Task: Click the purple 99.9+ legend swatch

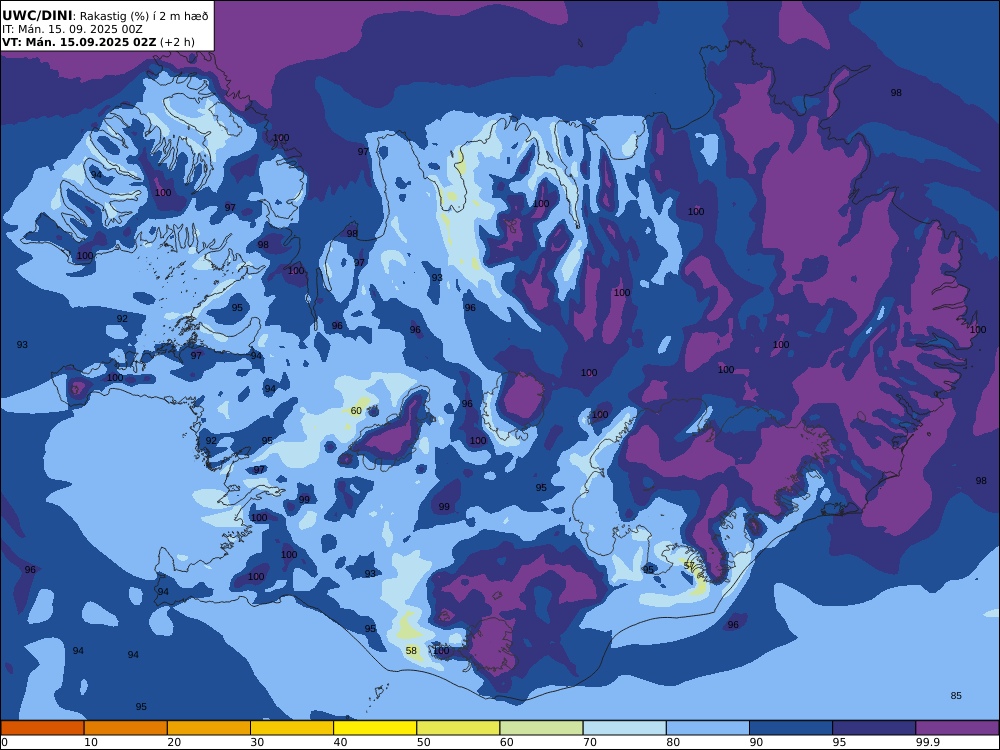Action: [x=957, y=728]
